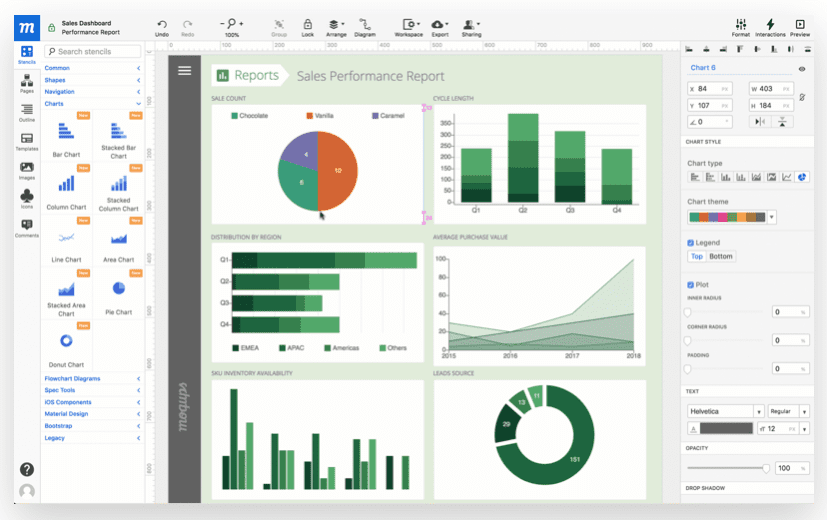
Task: Expand the Material Design category
Action: pos(92,414)
